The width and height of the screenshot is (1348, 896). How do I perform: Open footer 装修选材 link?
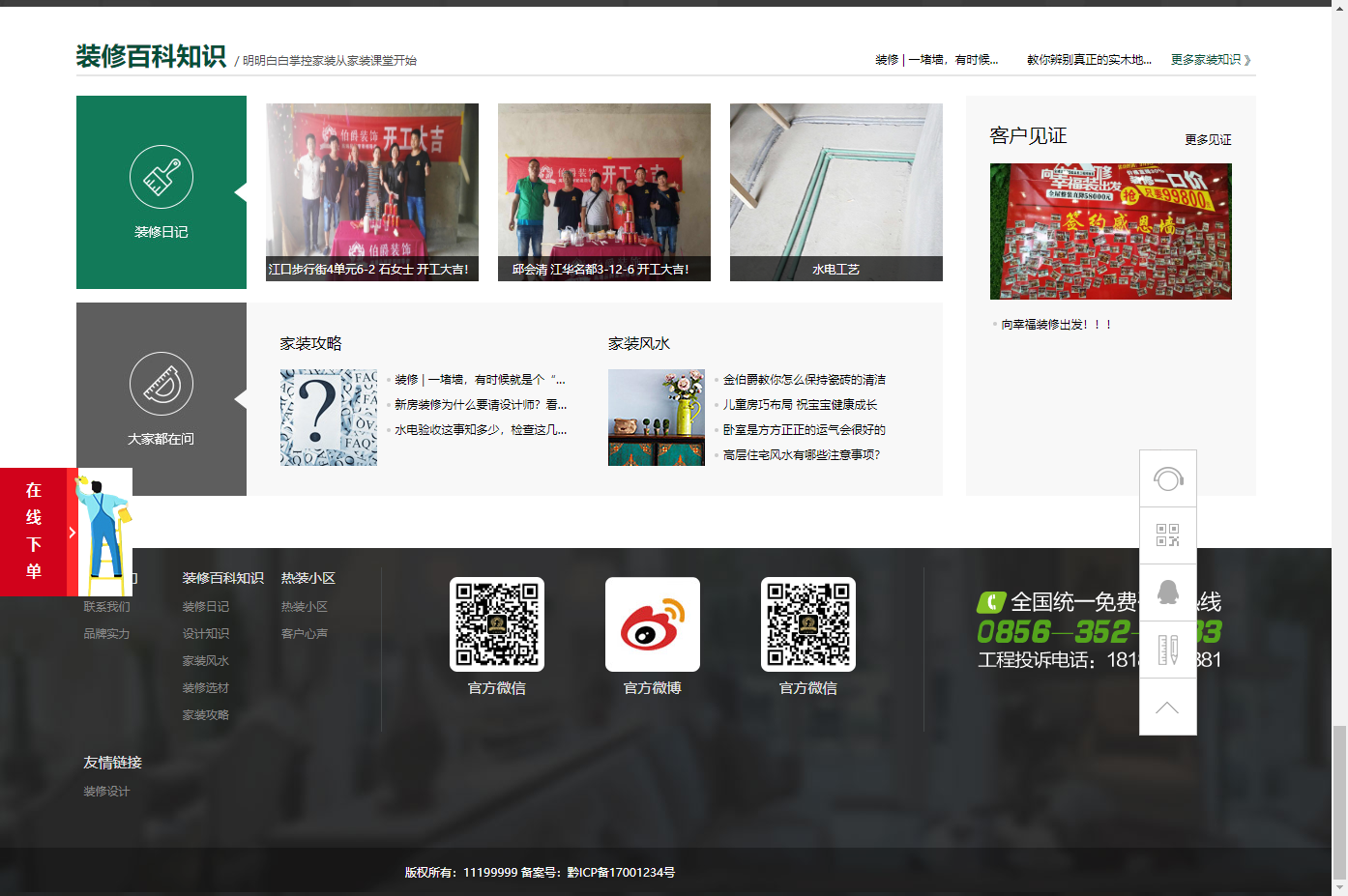206,688
